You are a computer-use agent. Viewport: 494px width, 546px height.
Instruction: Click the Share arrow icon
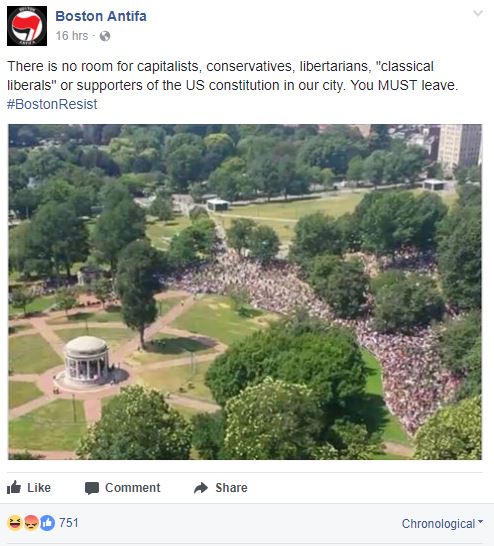(x=201, y=488)
